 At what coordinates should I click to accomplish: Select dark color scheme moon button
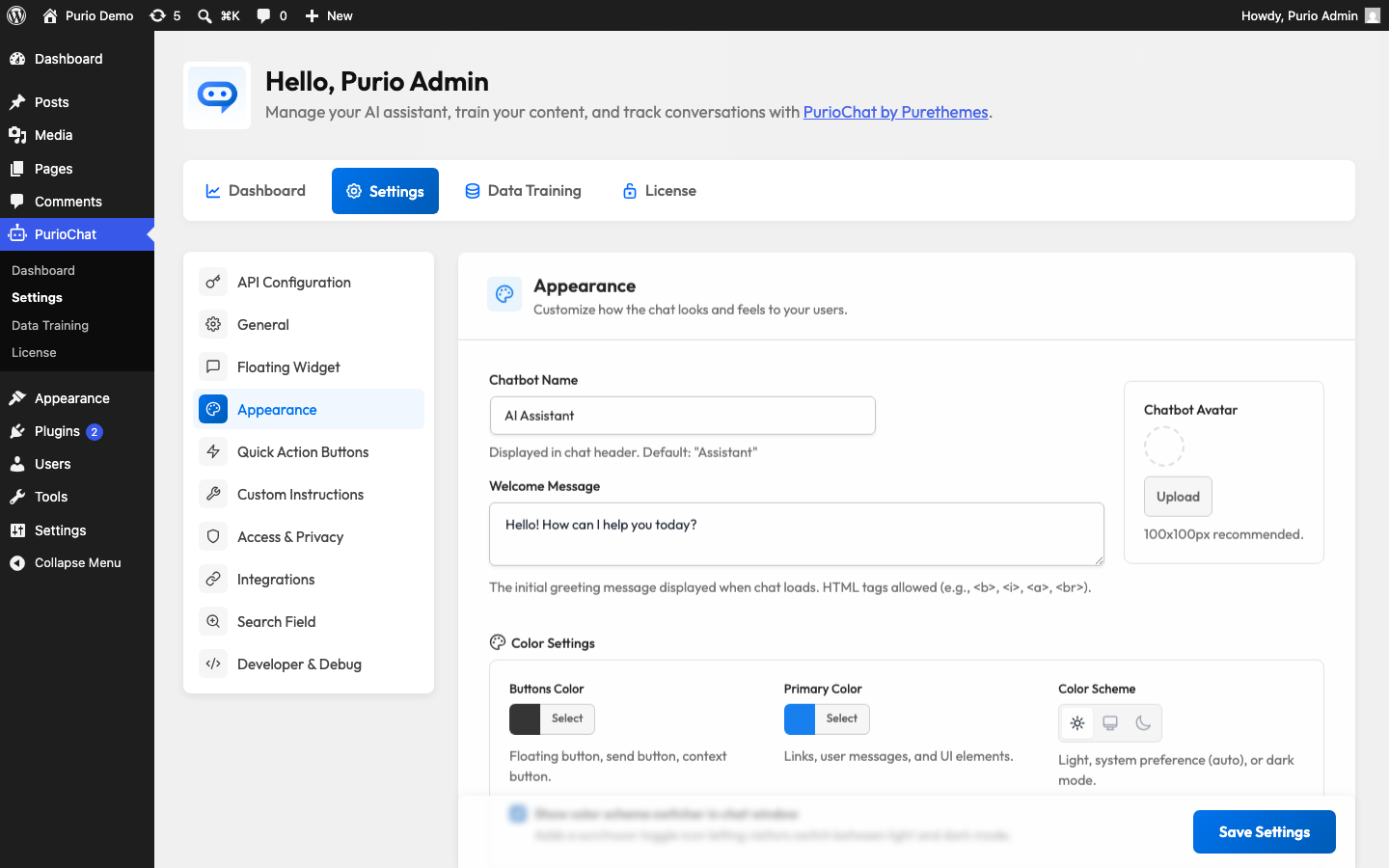coord(1143,723)
